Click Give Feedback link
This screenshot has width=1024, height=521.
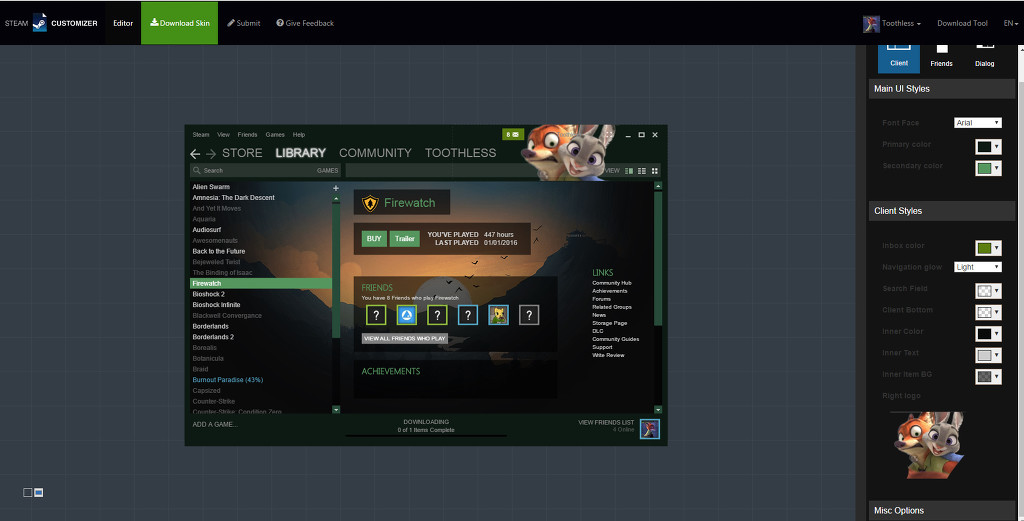(305, 23)
